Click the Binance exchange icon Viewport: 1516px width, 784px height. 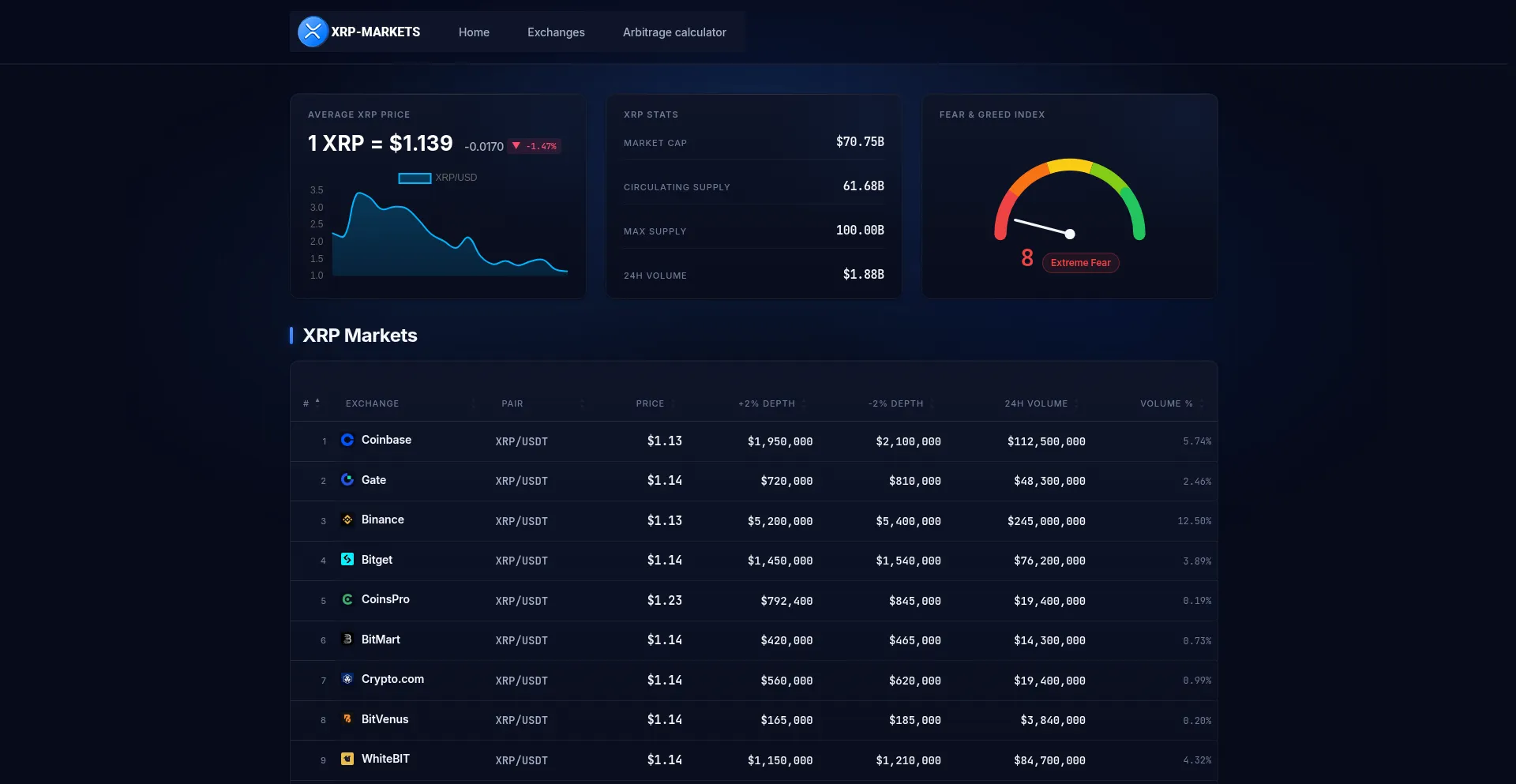[347, 520]
